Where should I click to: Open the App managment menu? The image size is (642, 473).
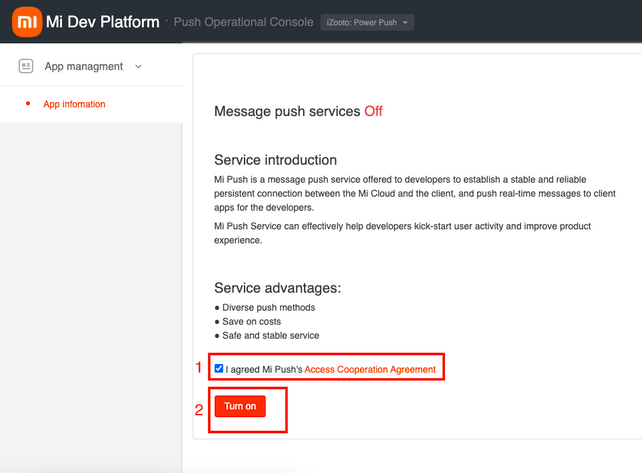84,66
